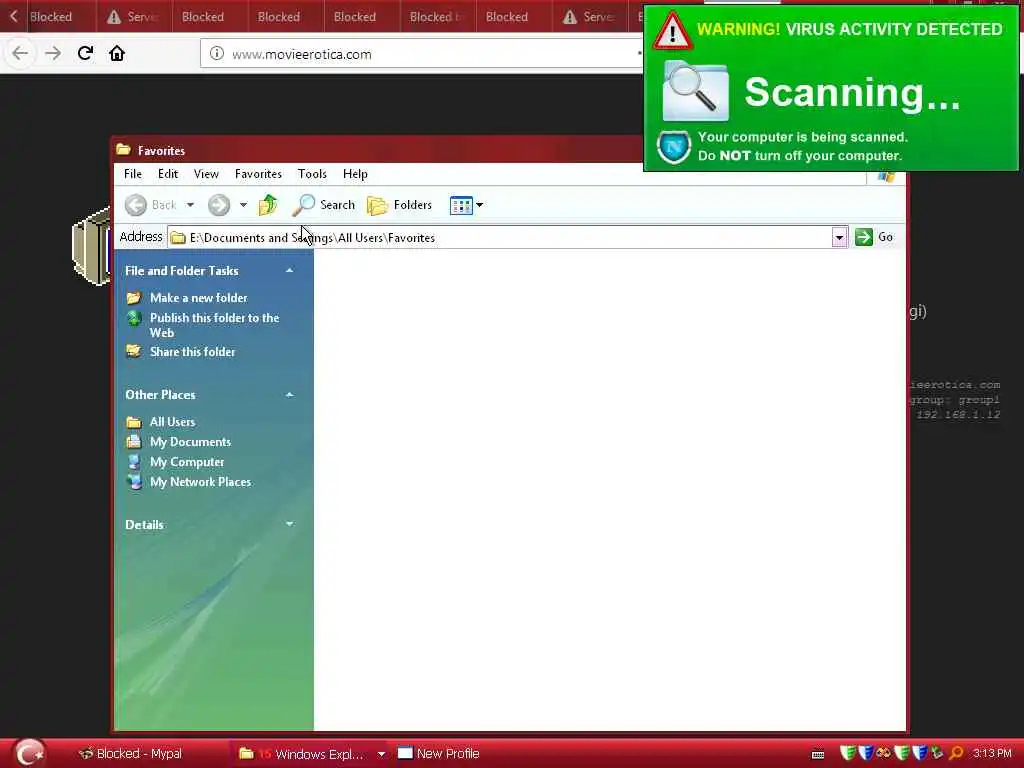Click the network connection tray icon
The width and height of the screenshot is (1024, 768).
(937, 754)
